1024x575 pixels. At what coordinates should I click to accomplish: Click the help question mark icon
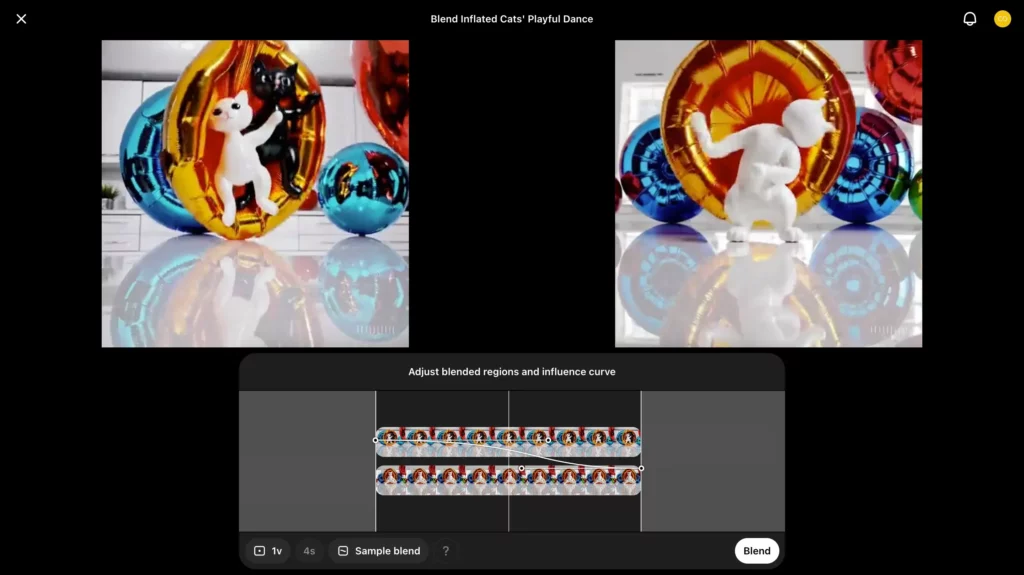[x=445, y=551]
